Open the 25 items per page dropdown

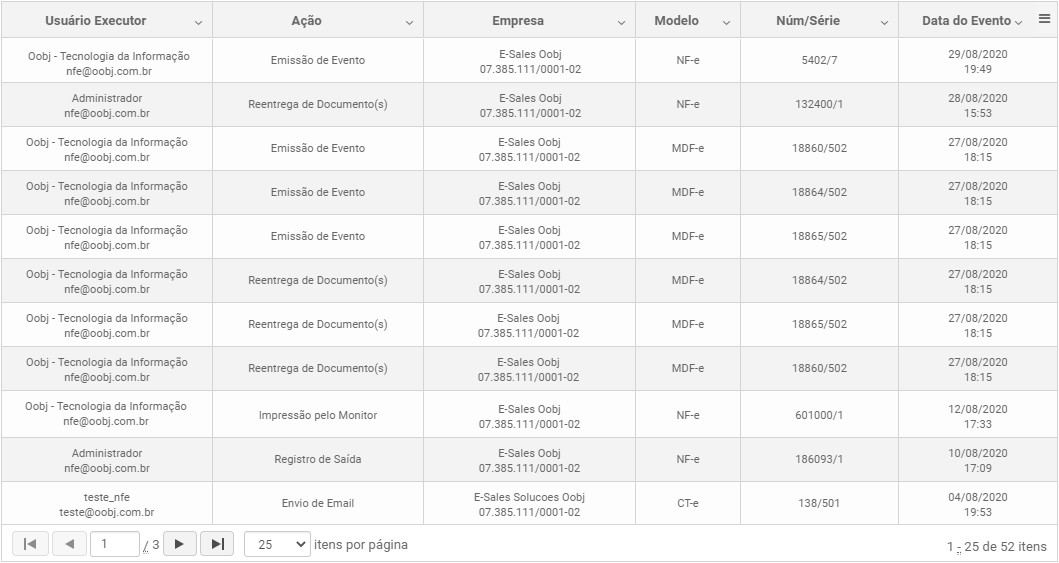click(x=278, y=544)
